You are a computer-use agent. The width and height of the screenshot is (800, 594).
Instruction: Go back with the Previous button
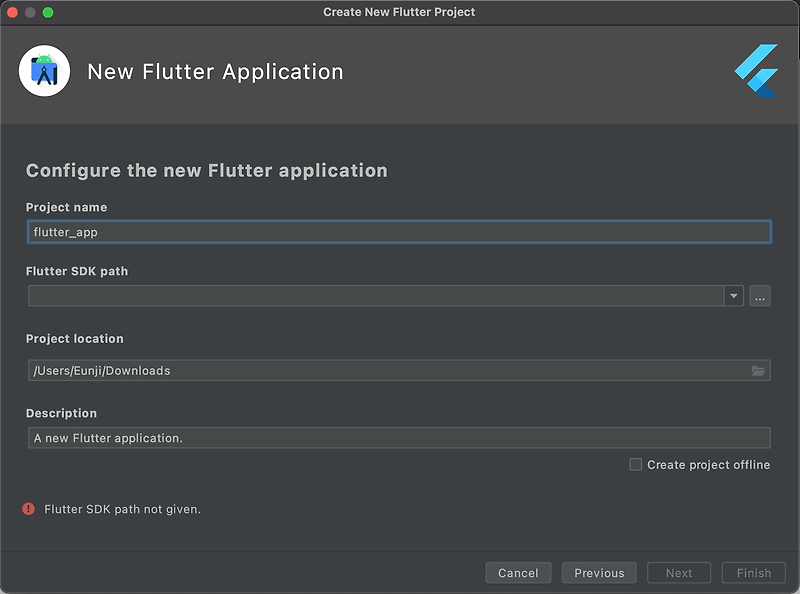click(599, 573)
